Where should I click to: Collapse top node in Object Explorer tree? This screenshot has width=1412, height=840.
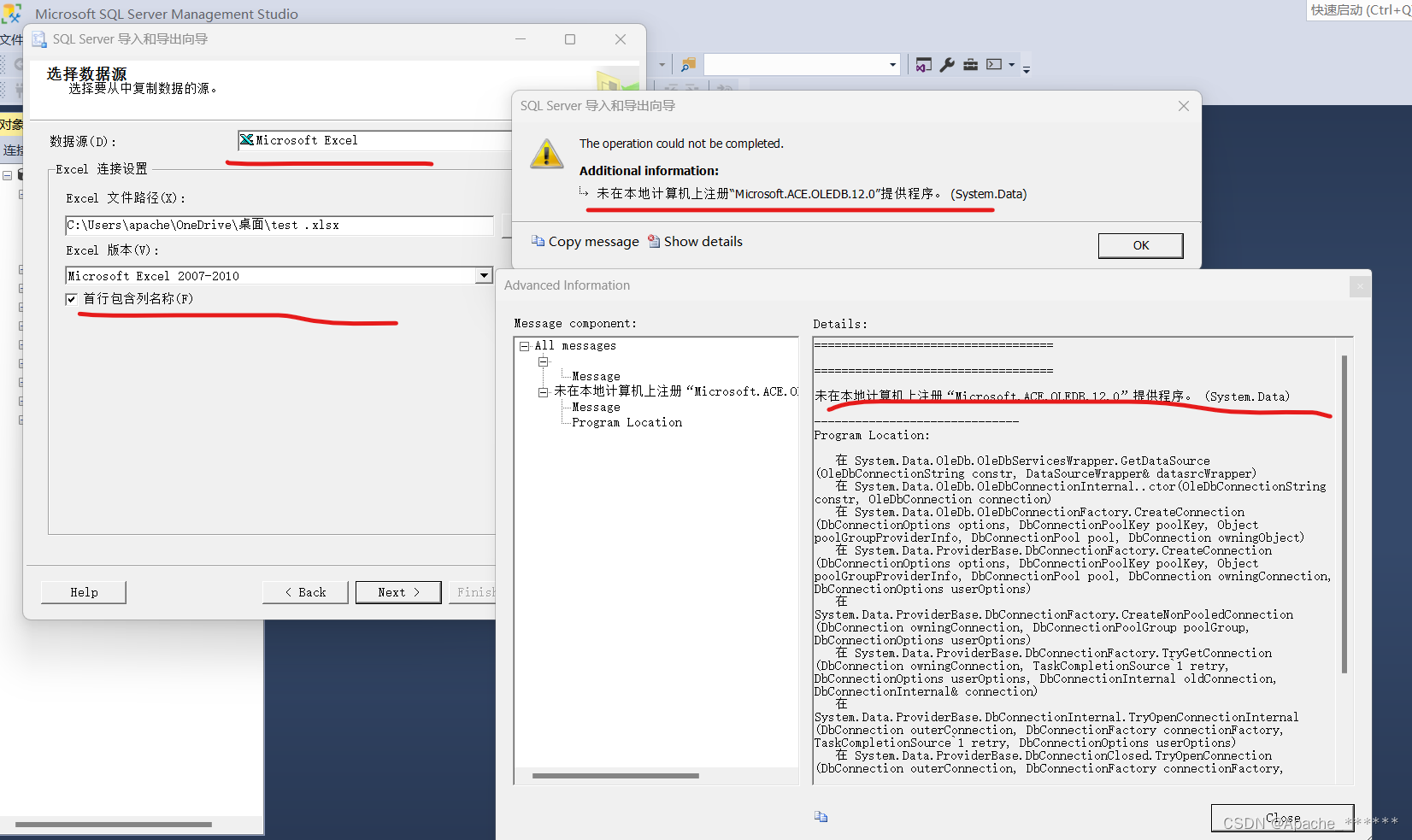tap(7, 174)
